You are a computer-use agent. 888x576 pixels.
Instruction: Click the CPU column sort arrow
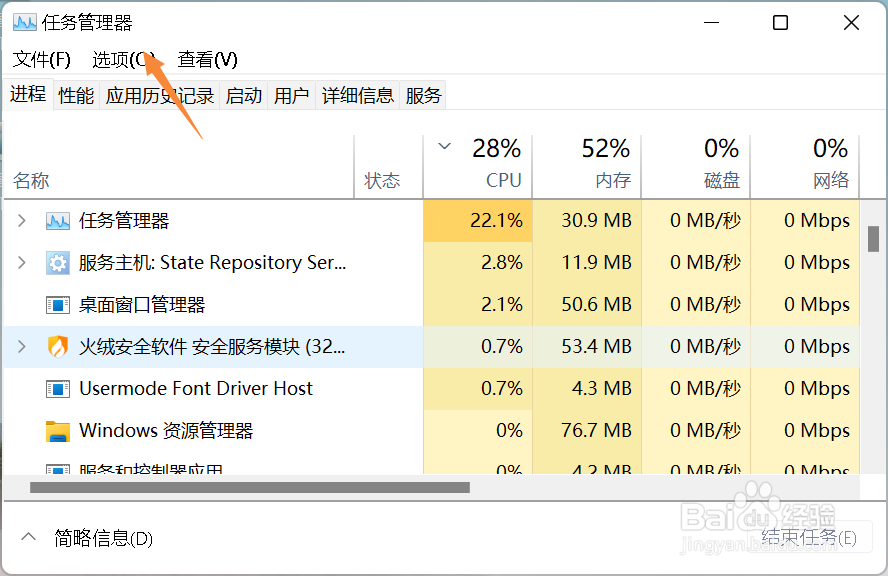click(445, 146)
